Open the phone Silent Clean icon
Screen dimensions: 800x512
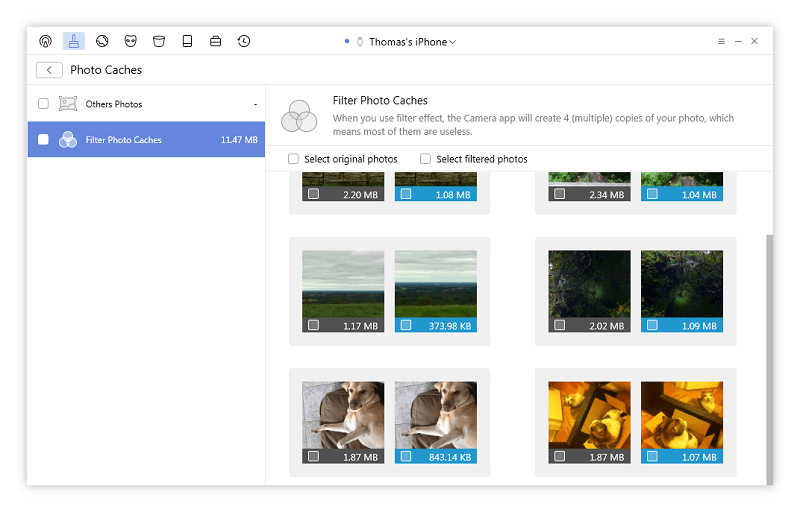pyautogui.click(x=187, y=41)
